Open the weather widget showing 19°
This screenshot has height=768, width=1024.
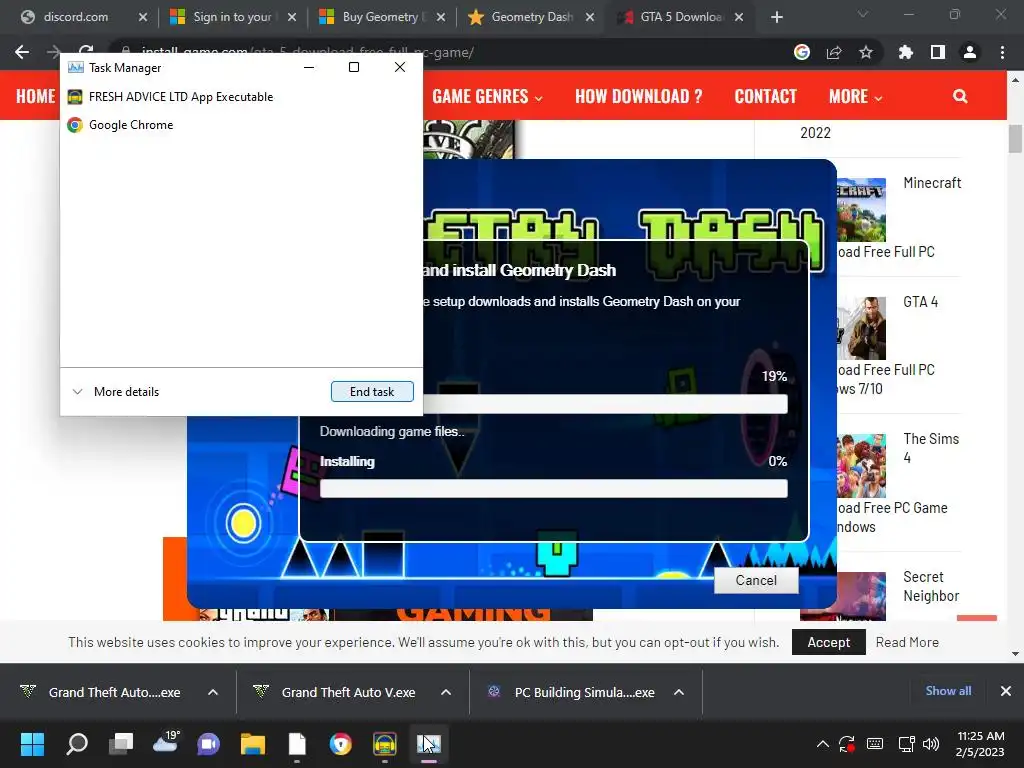click(x=166, y=742)
